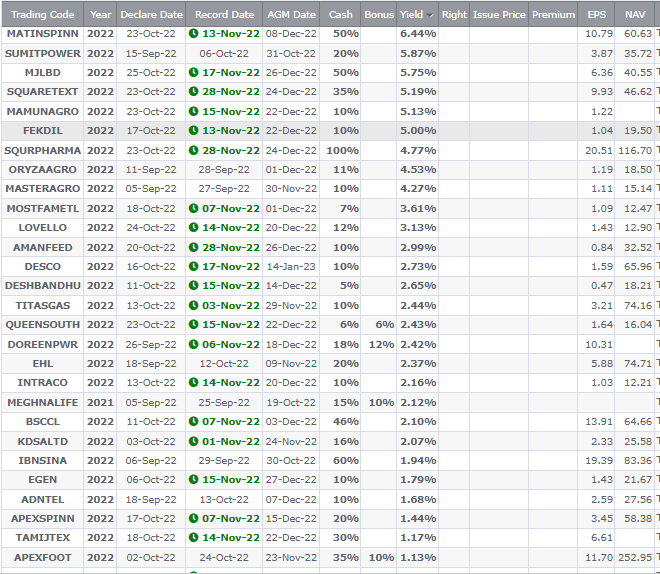Click the clock icon in the LOVELLO row

(x=193, y=228)
